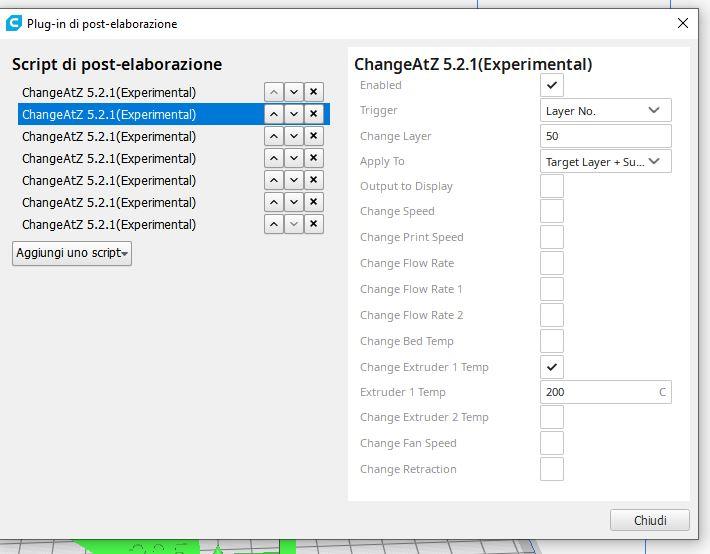Move the fifth ChangeAtZ script down
The image size is (710, 554).
(294, 180)
